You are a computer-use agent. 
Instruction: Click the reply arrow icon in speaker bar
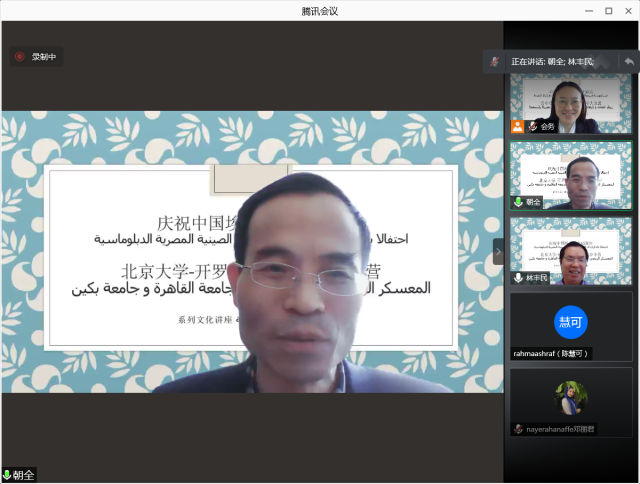(x=629, y=62)
